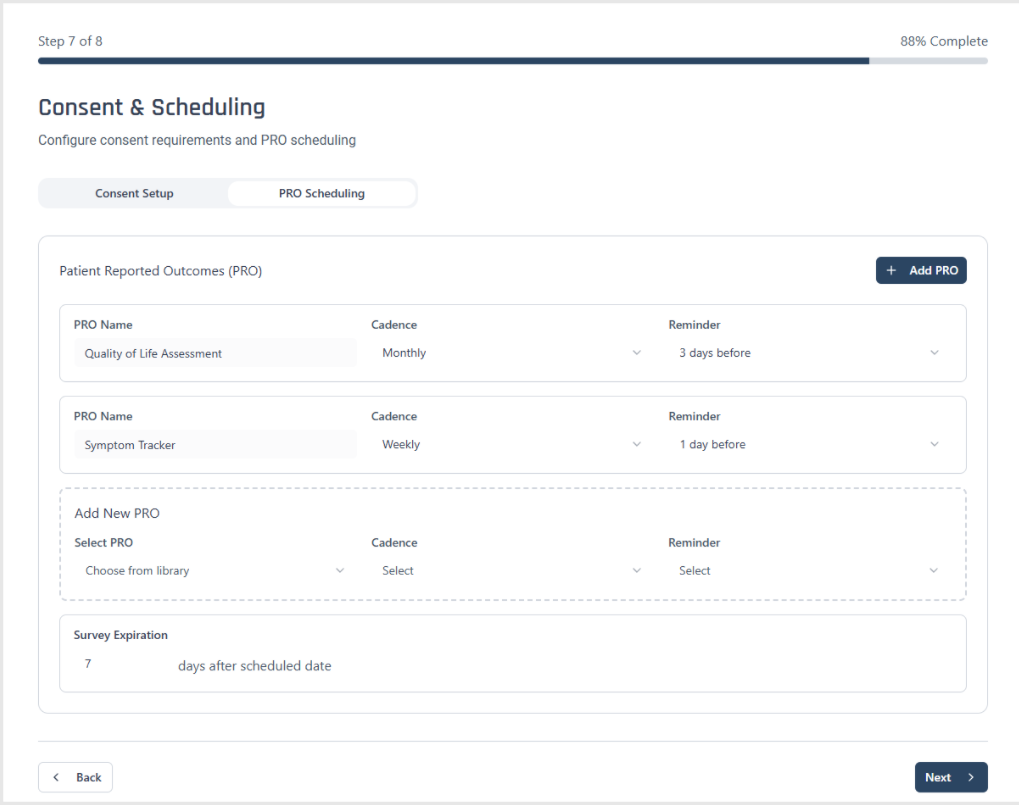Click the Patient Reported Outcomes (PRO) title
Screen dimensions: 1019x805
[161, 271]
